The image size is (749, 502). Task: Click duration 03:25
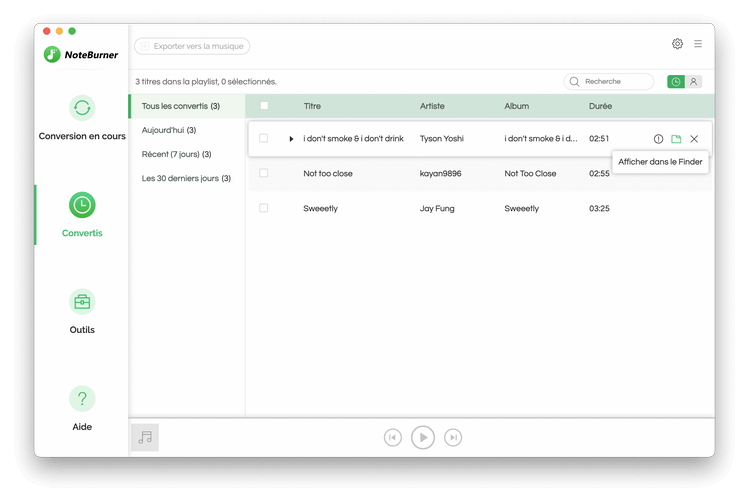pyautogui.click(x=599, y=209)
